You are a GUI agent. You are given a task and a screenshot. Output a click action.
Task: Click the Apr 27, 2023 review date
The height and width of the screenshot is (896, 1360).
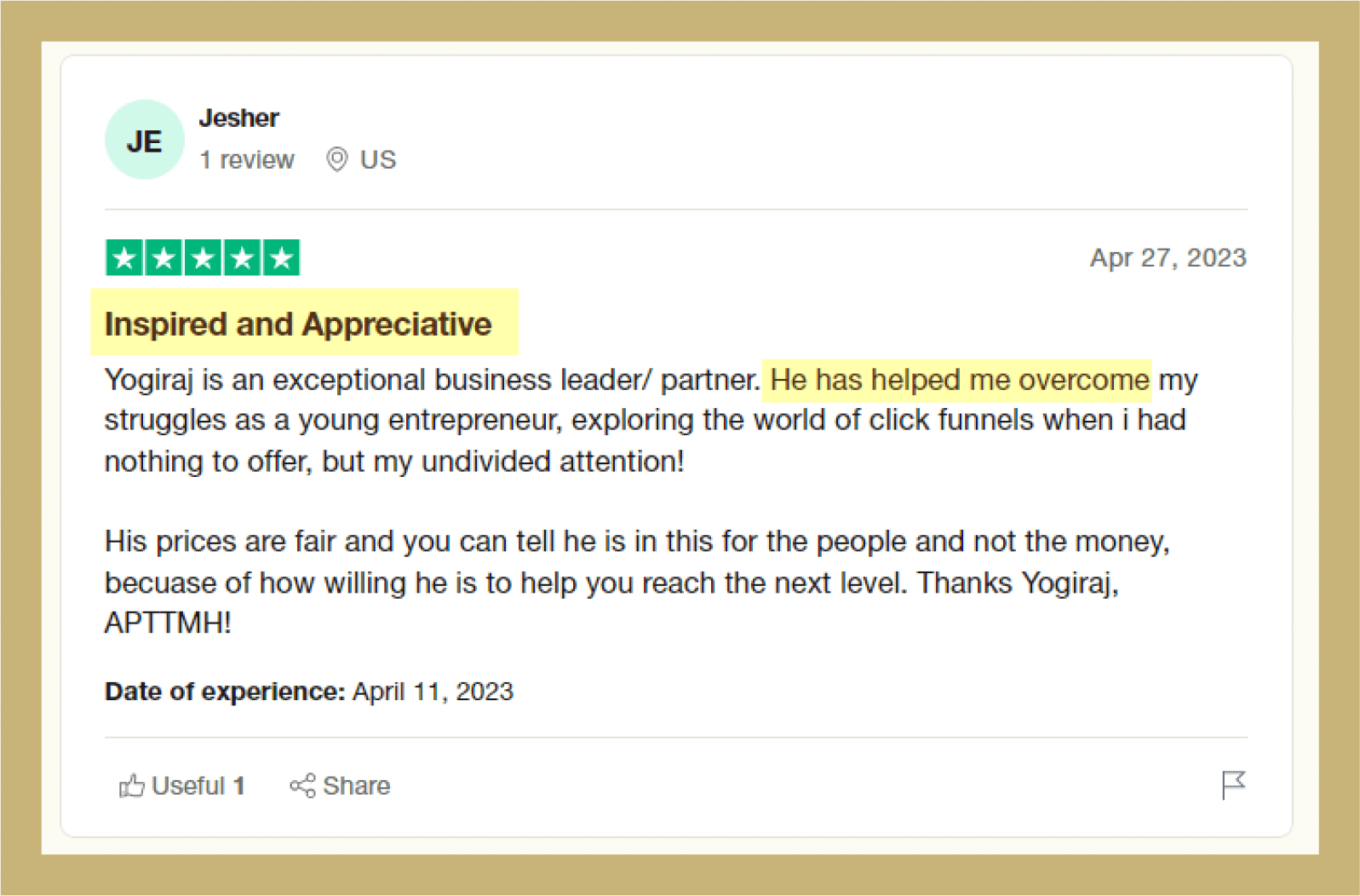point(1168,257)
